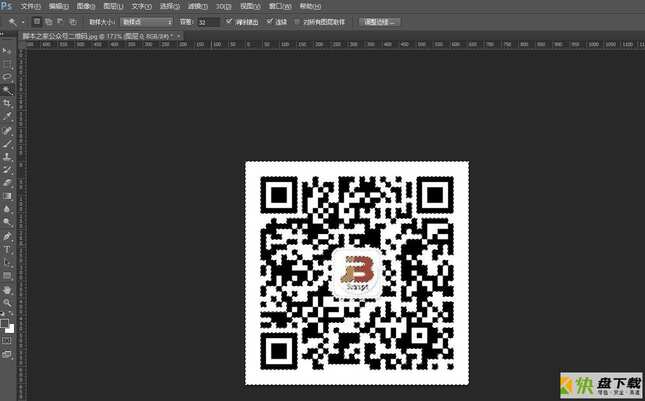Select the Gradient tool
Viewport: 645px width, 401px height.
pyautogui.click(x=7, y=196)
